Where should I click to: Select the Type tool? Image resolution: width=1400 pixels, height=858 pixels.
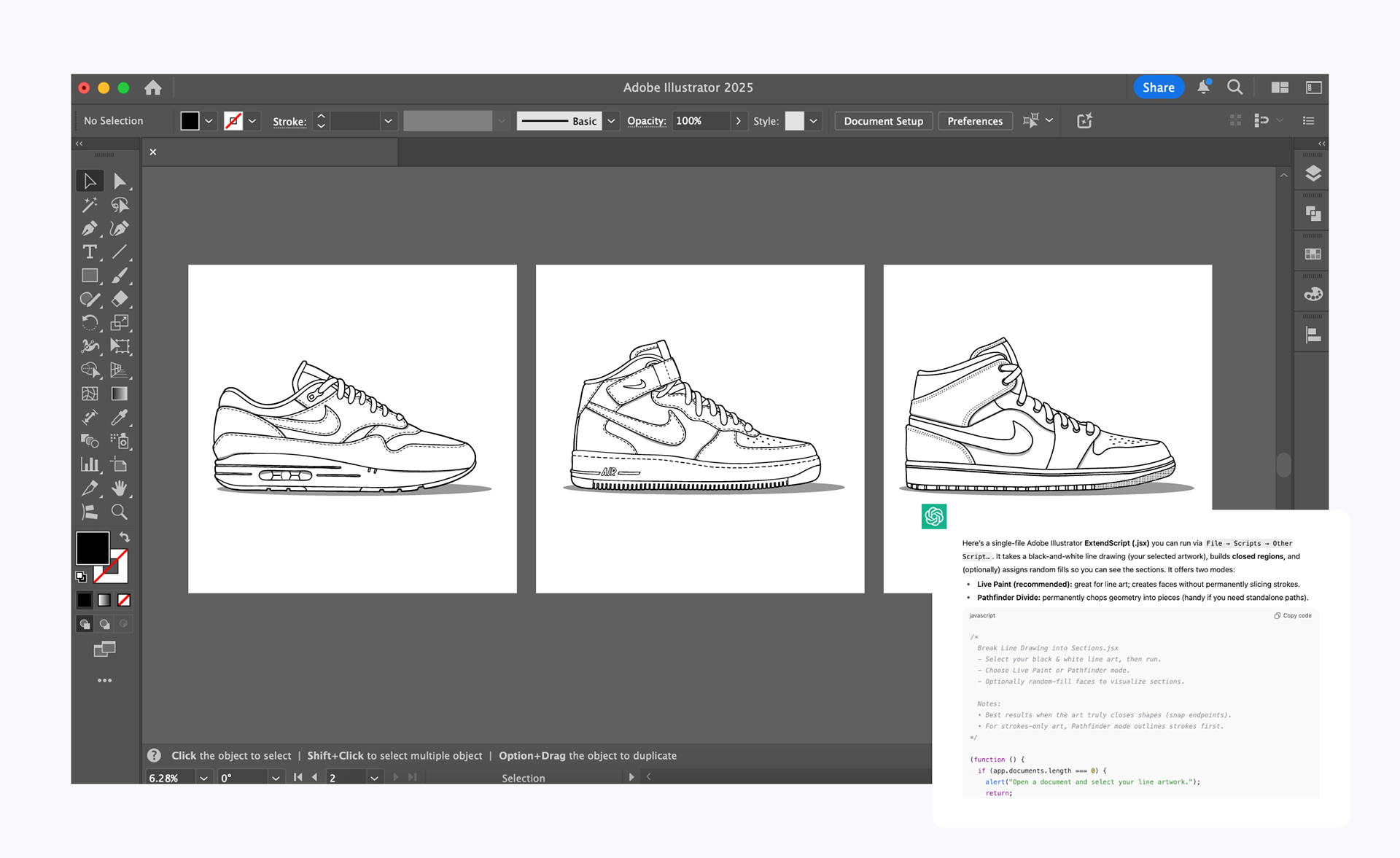click(x=89, y=252)
